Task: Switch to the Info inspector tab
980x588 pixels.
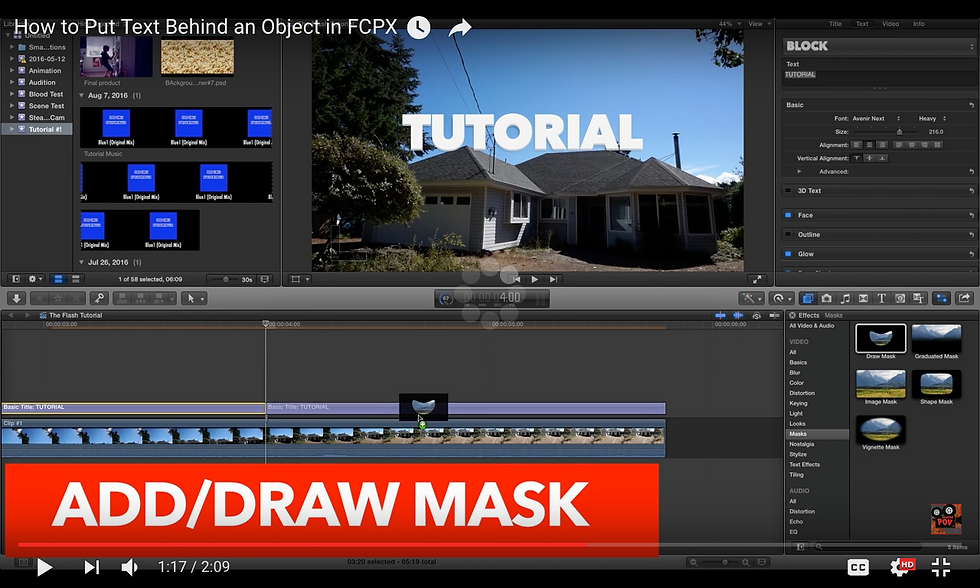Action: pos(918,24)
